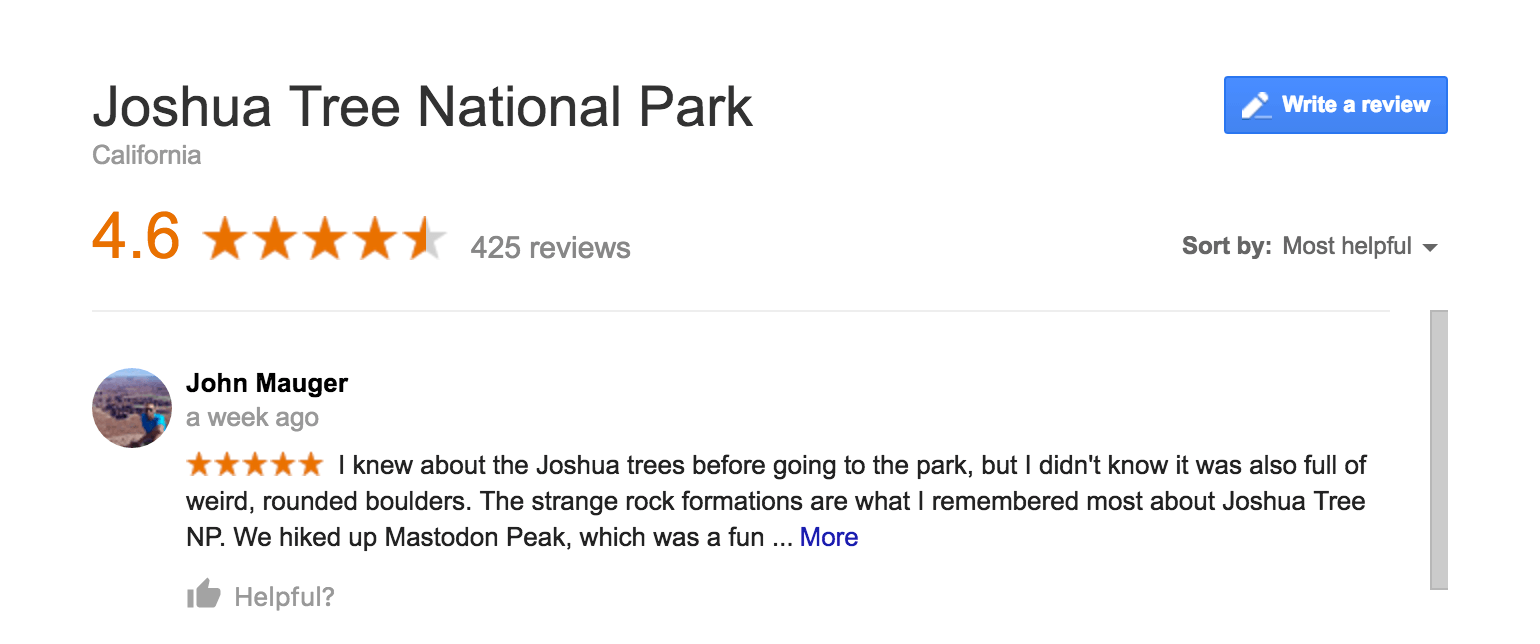Open the Most helpful sort dropdown

(1347, 246)
